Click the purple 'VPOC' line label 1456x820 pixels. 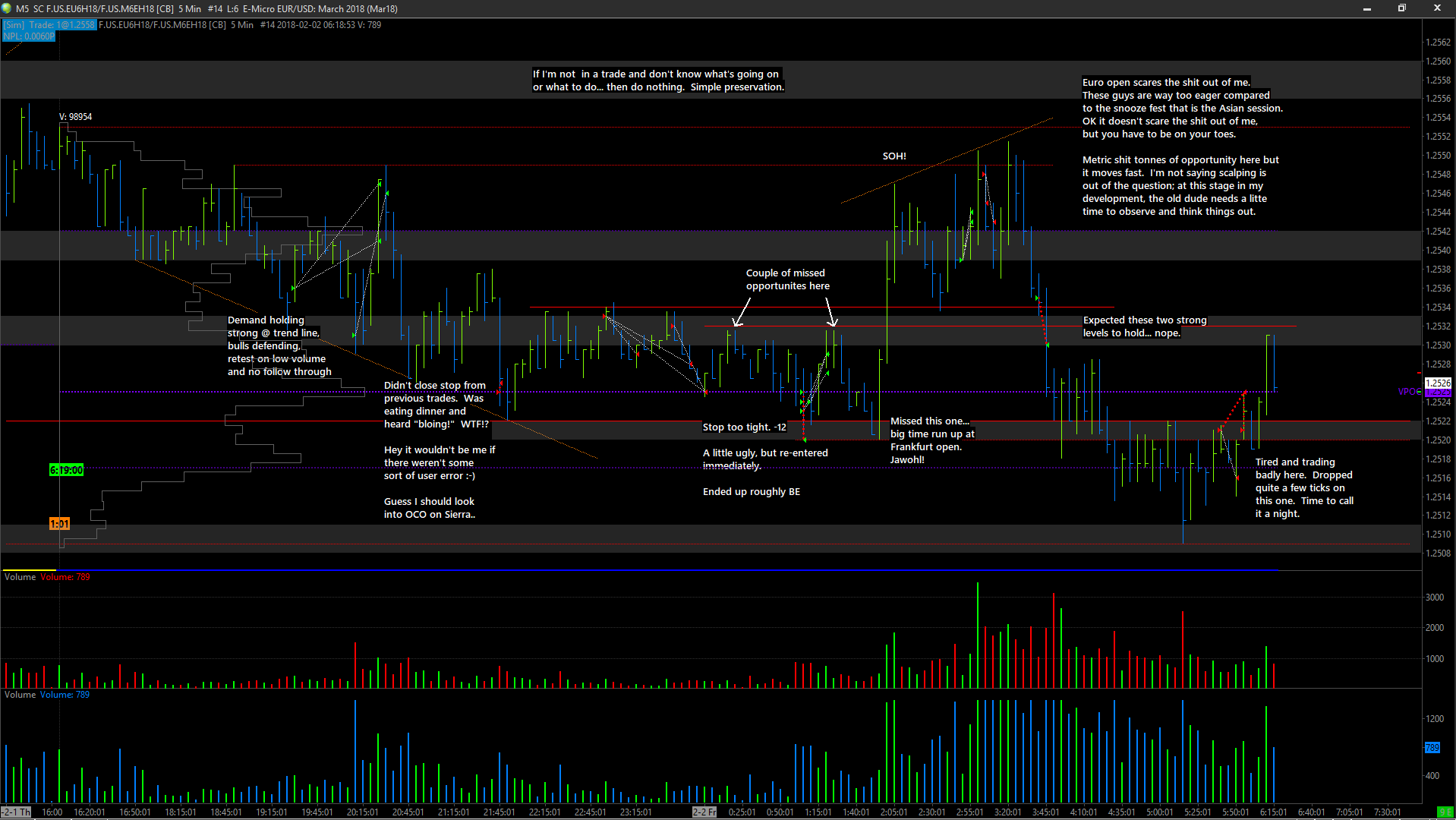point(1409,392)
